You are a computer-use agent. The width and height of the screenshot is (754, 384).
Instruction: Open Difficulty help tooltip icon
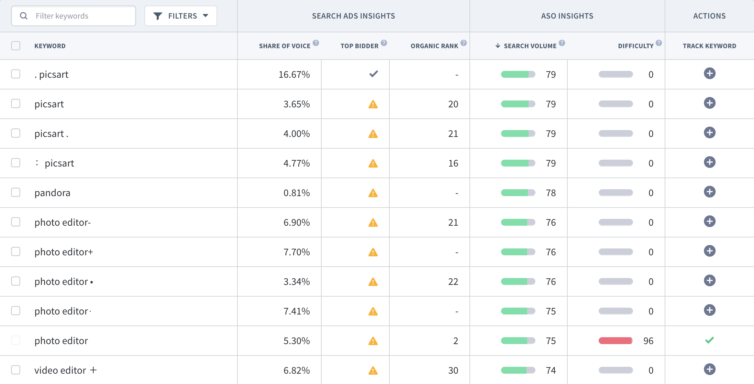[x=659, y=43]
